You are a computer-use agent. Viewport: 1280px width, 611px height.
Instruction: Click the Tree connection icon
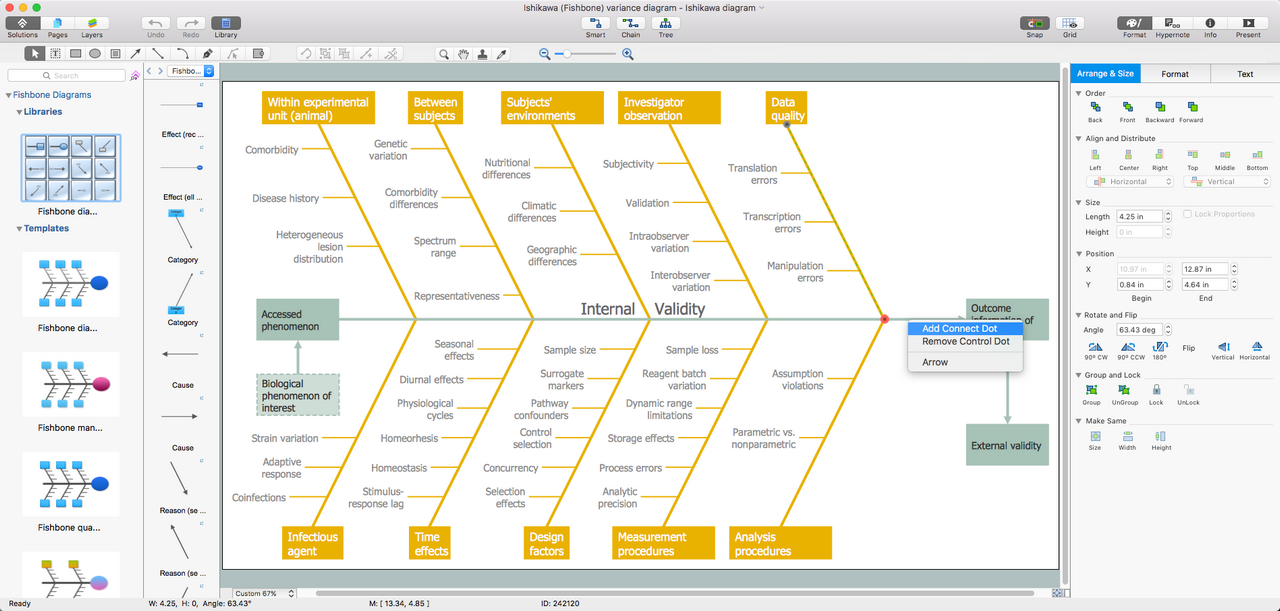665,23
